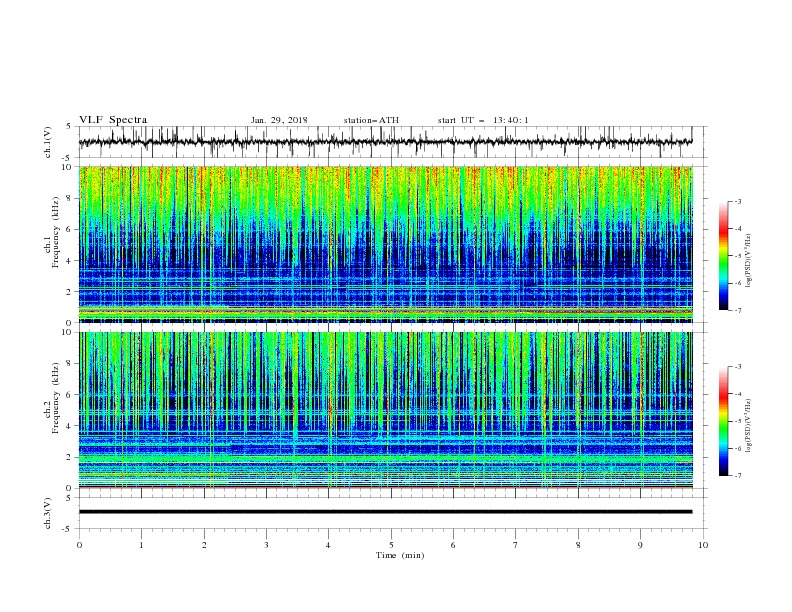Click the lower ch.2 PSD color bar
Screen dimensions: 792x612
pyautogui.click(x=724, y=421)
